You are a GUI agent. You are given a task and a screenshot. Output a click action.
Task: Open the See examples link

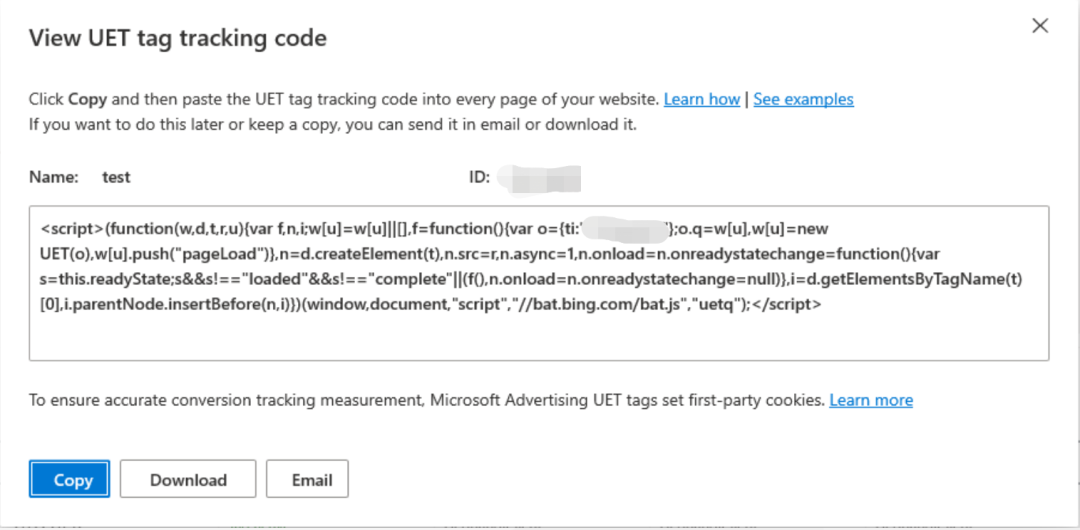point(803,99)
